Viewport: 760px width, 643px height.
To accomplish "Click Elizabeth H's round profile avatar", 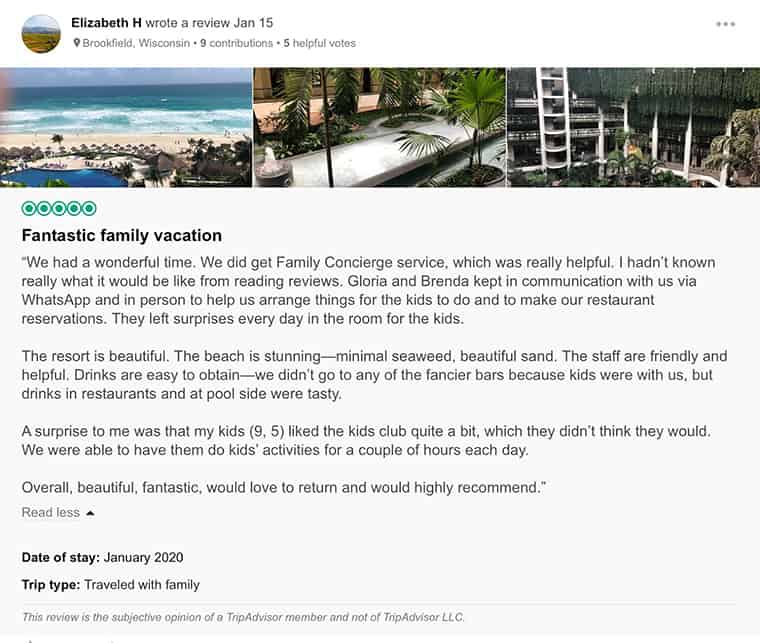I will click(x=41, y=33).
